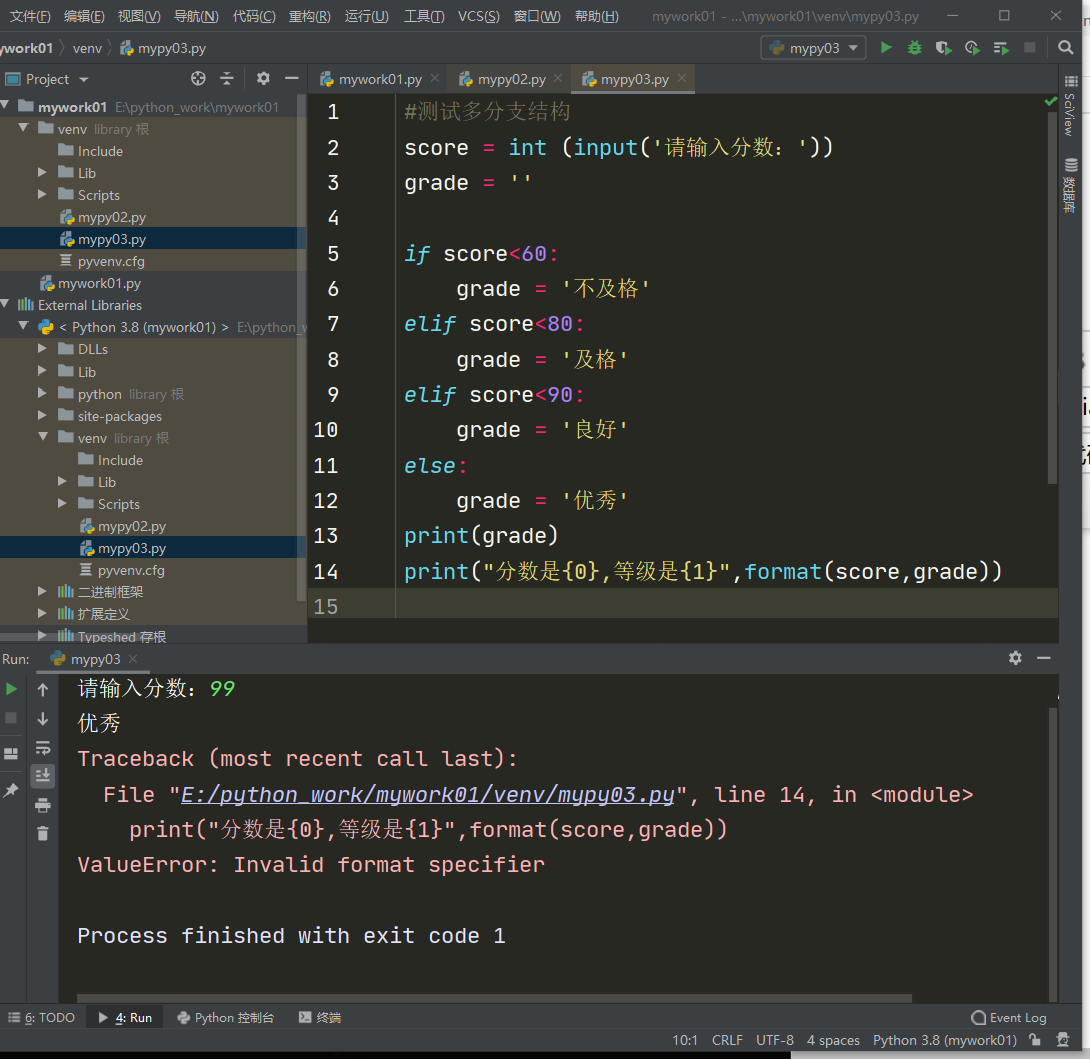The image size is (1090, 1059).
Task: Click the editor vertical scrollbar
Action: point(1052,296)
